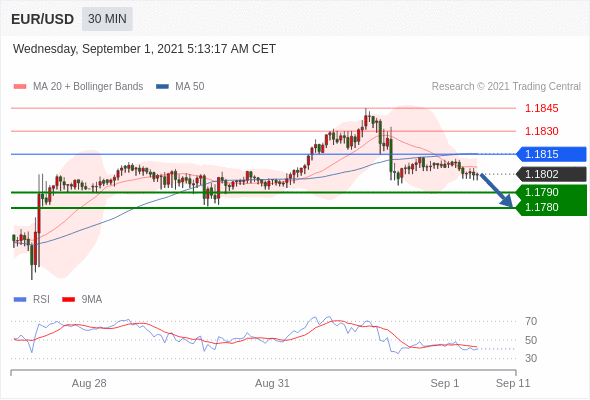Click the 9MA legend label
This screenshot has width=590, height=400.
coord(92,300)
